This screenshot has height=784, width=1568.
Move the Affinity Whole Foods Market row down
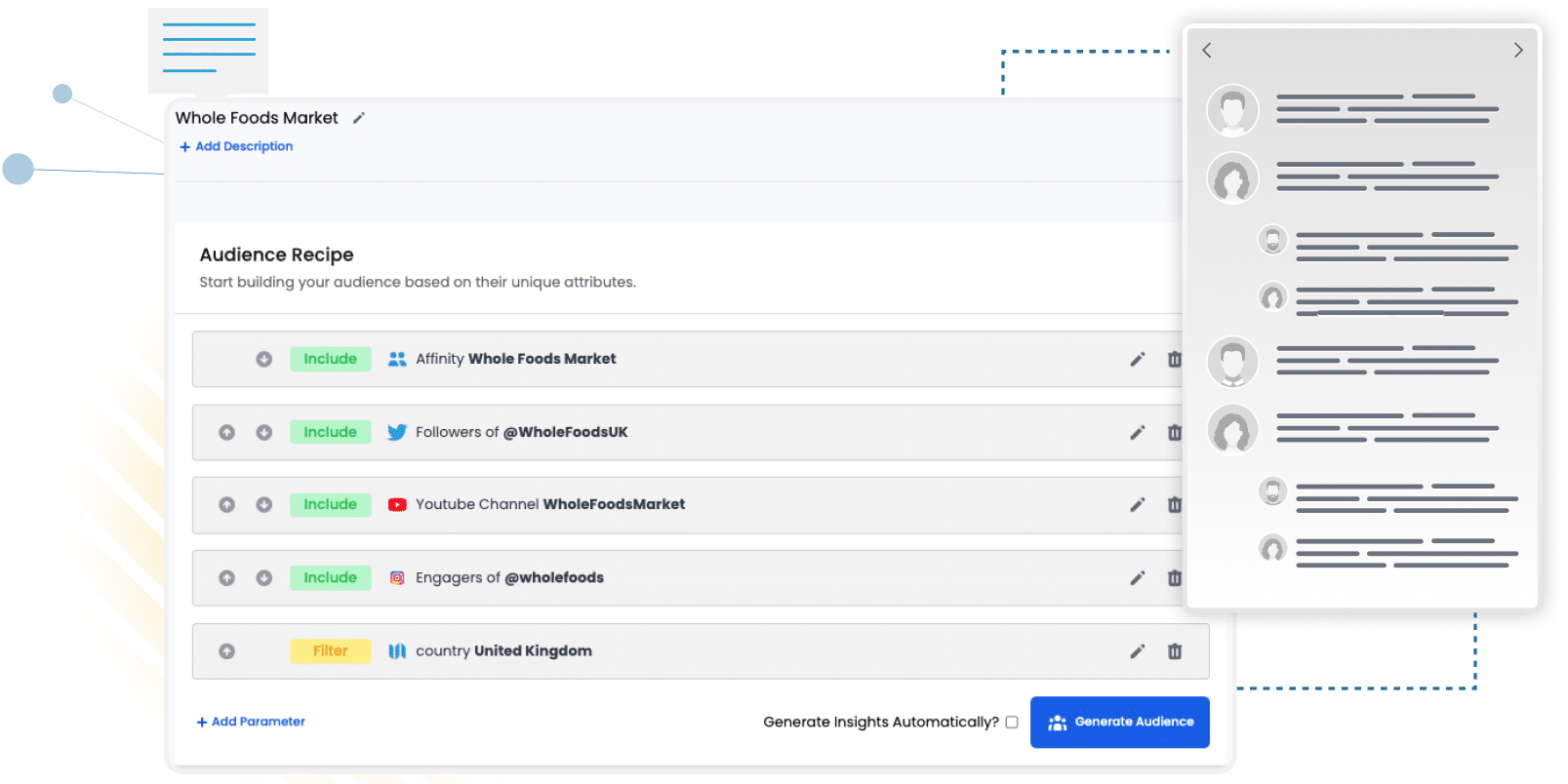point(263,359)
